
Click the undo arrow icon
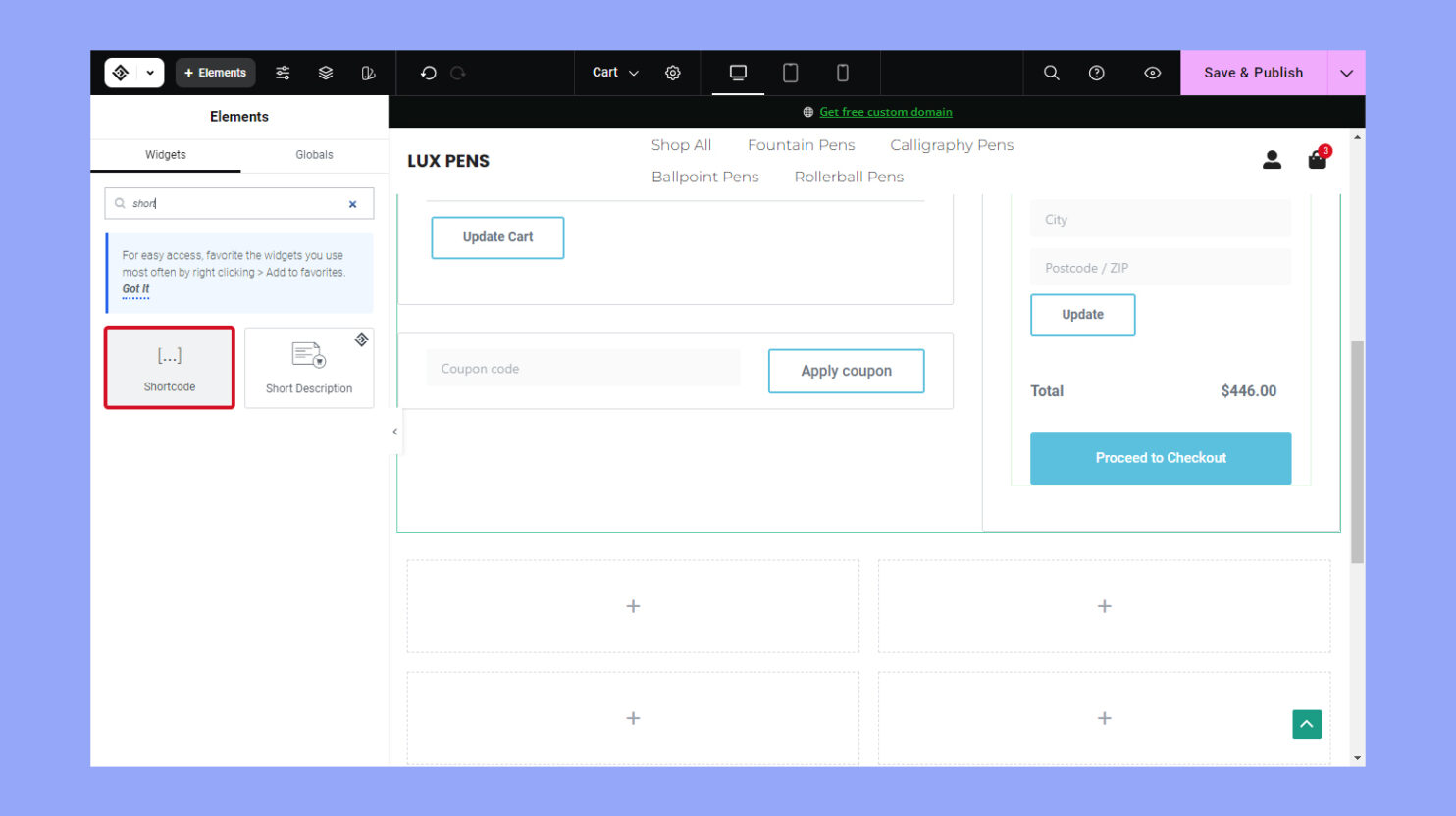[x=429, y=72]
